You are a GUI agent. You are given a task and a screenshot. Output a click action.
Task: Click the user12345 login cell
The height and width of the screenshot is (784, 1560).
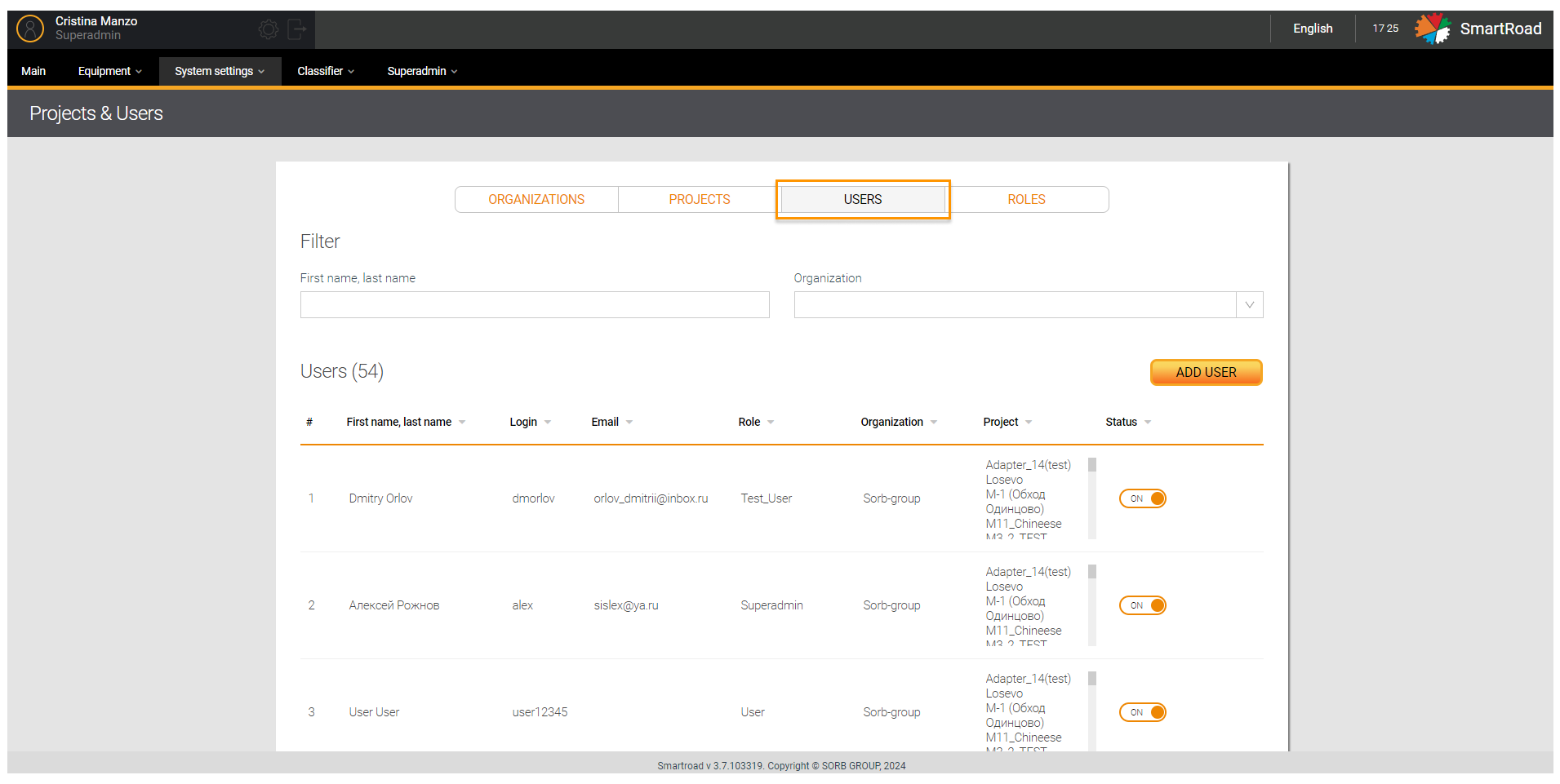click(x=540, y=712)
